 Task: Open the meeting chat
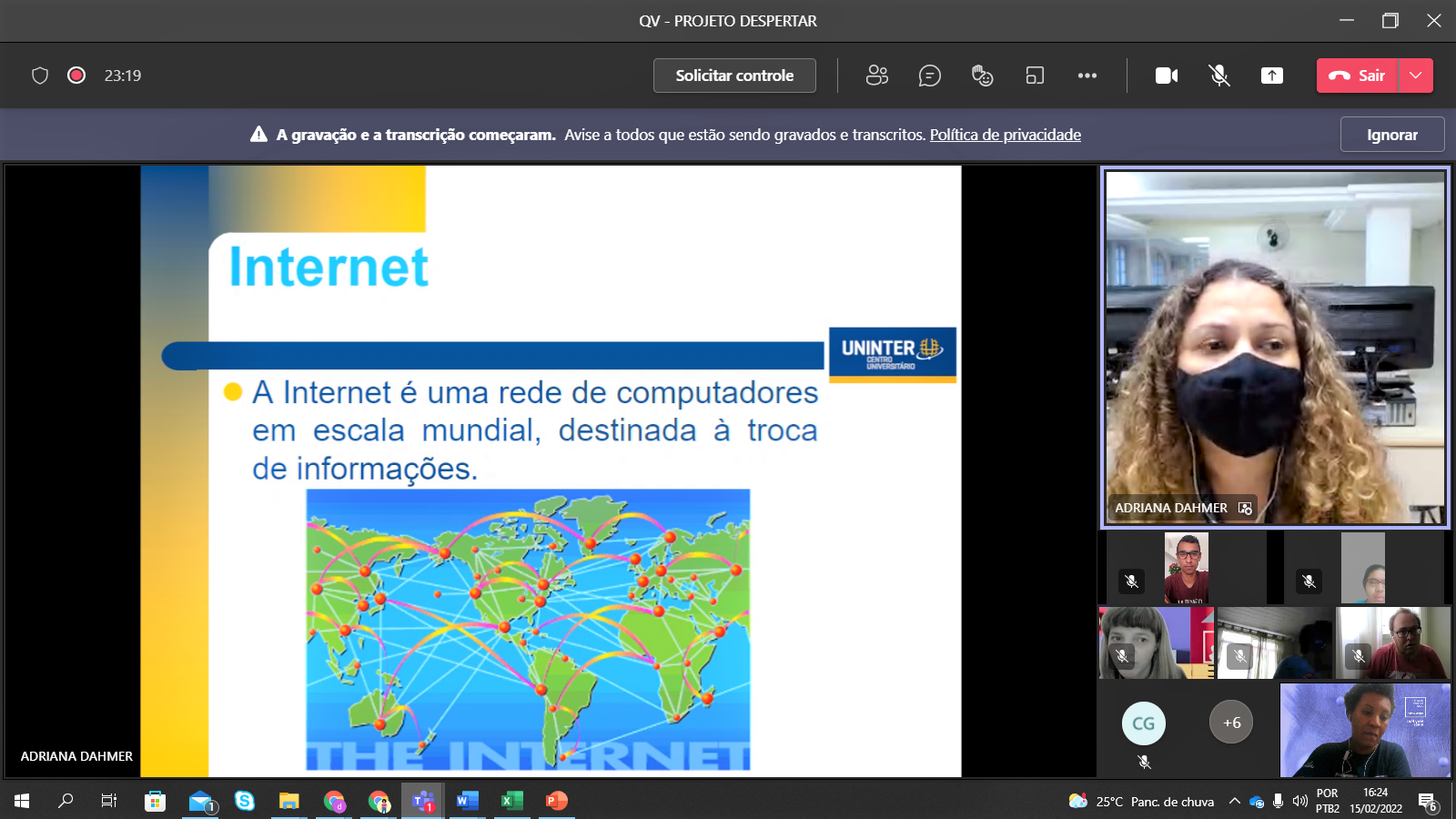(929, 76)
